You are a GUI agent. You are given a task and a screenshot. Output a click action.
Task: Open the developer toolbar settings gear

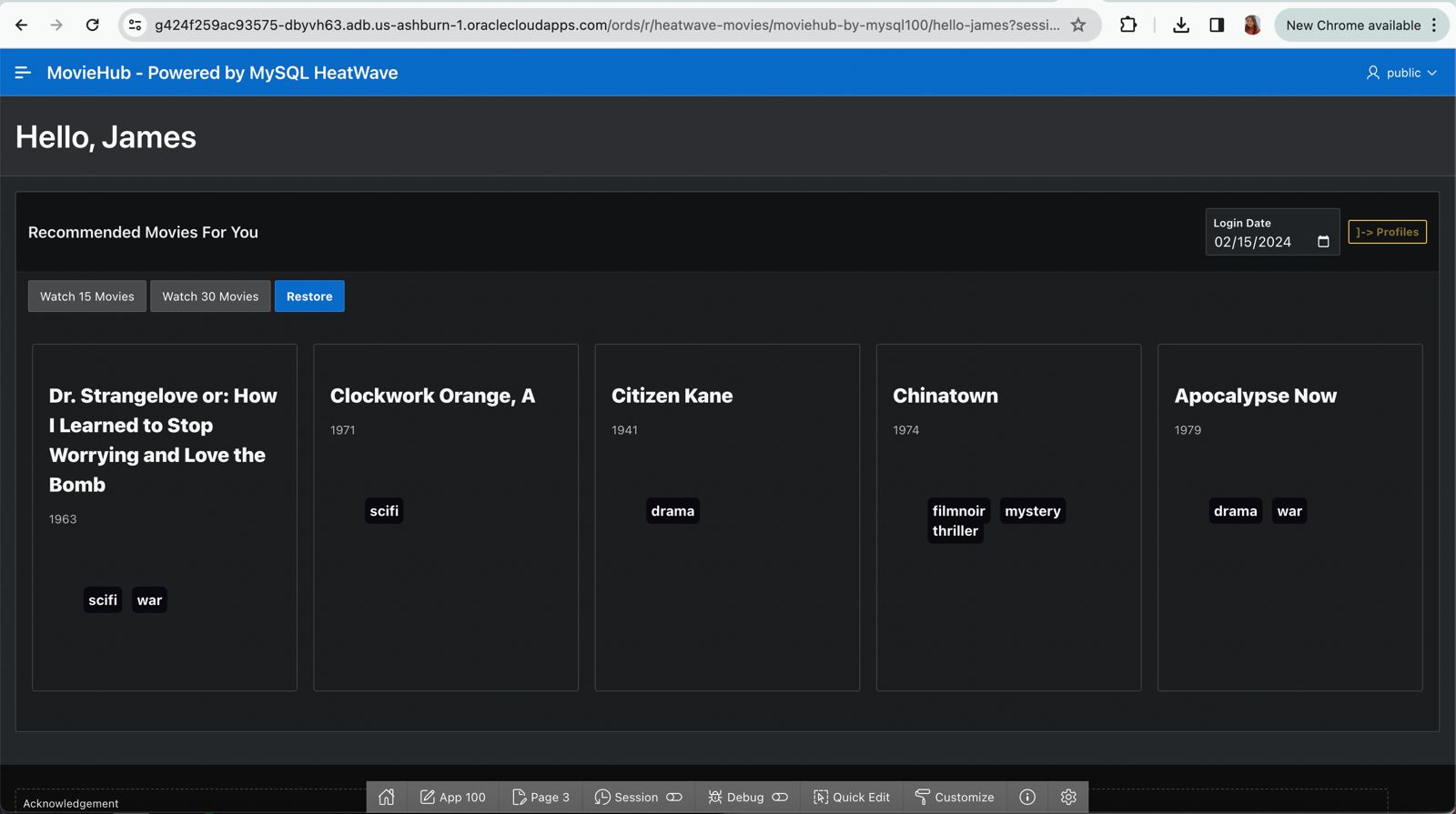click(x=1068, y=797)
